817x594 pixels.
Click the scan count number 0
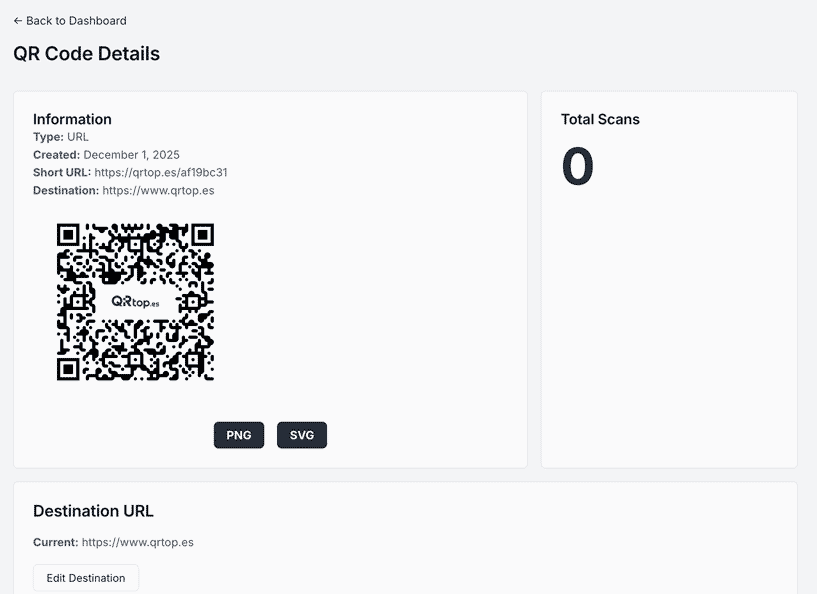click(x=578, y=166)
